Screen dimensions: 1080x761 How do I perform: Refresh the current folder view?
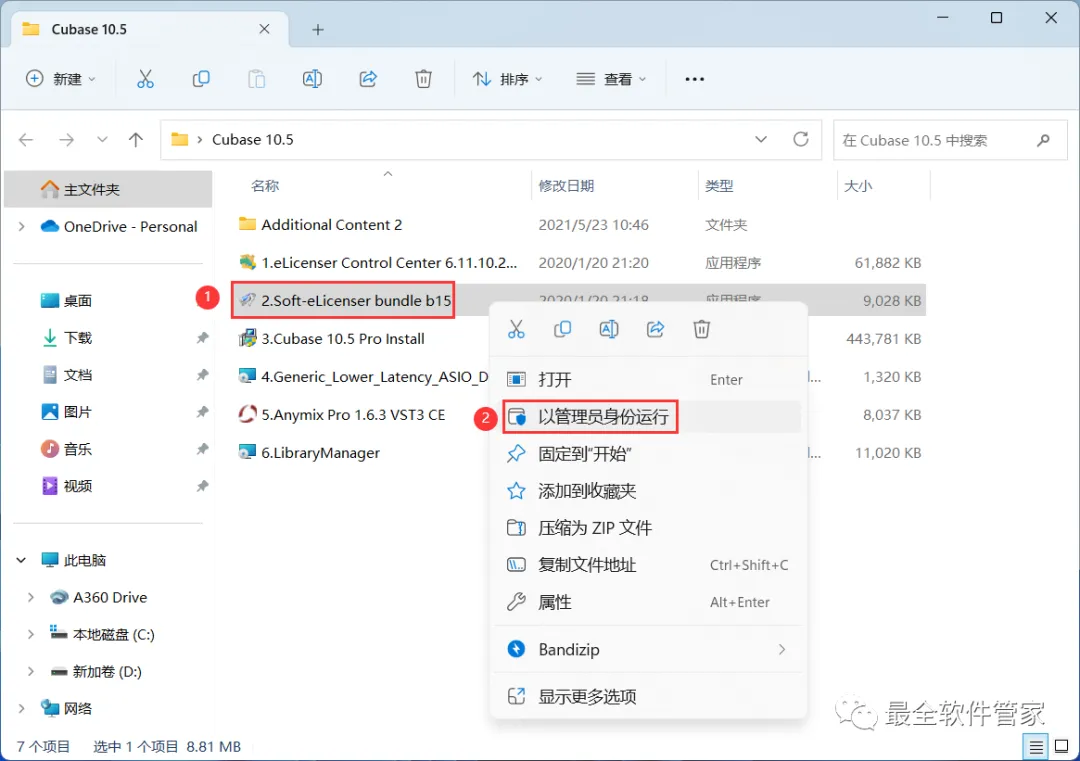click(800, 140)
